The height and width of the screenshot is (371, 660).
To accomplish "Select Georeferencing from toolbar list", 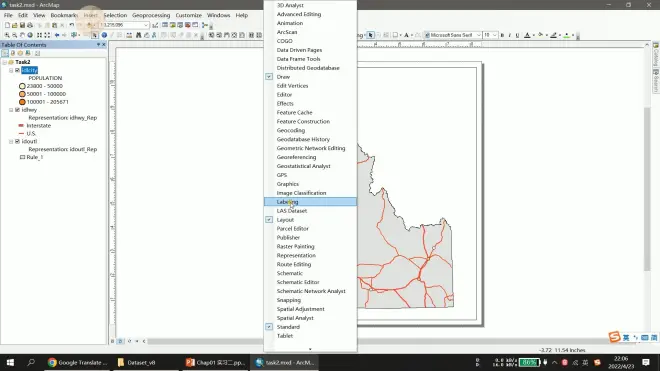I will tap(310, 157).
